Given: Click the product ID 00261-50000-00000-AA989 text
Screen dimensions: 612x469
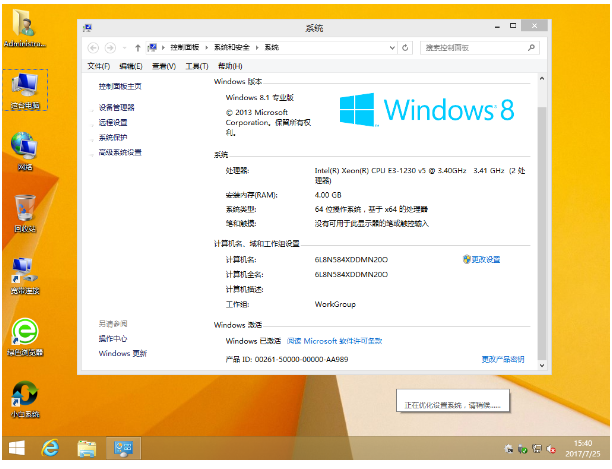Looking at the screenshot, I should 287,359.
